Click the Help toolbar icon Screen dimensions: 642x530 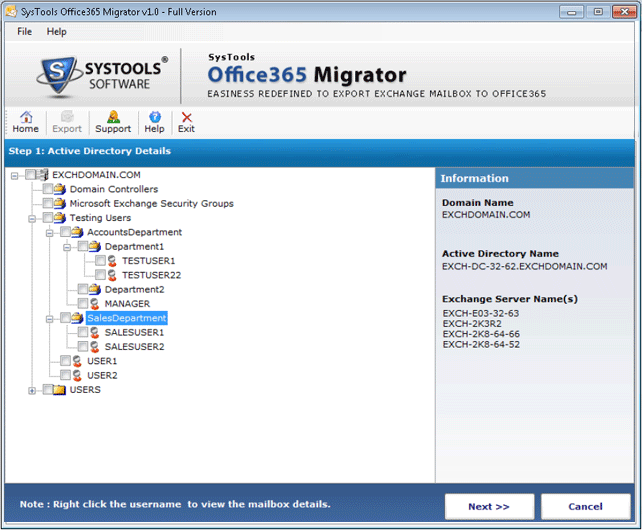pyautogui.click(x=154, y=117)
